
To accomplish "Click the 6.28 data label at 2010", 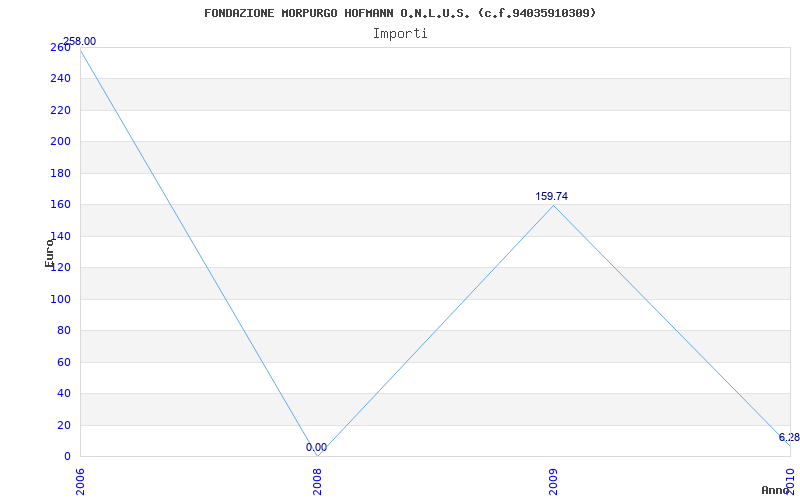I will [789, 437].
